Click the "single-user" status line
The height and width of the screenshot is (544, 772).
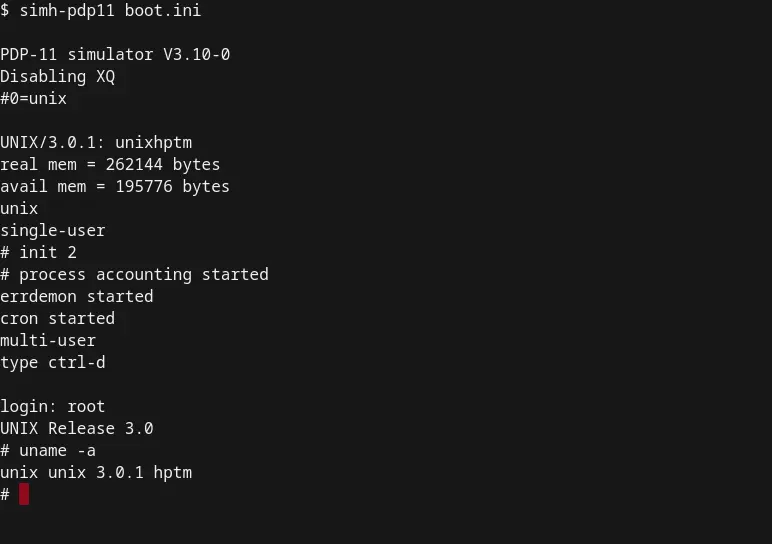tap(52, 230)
